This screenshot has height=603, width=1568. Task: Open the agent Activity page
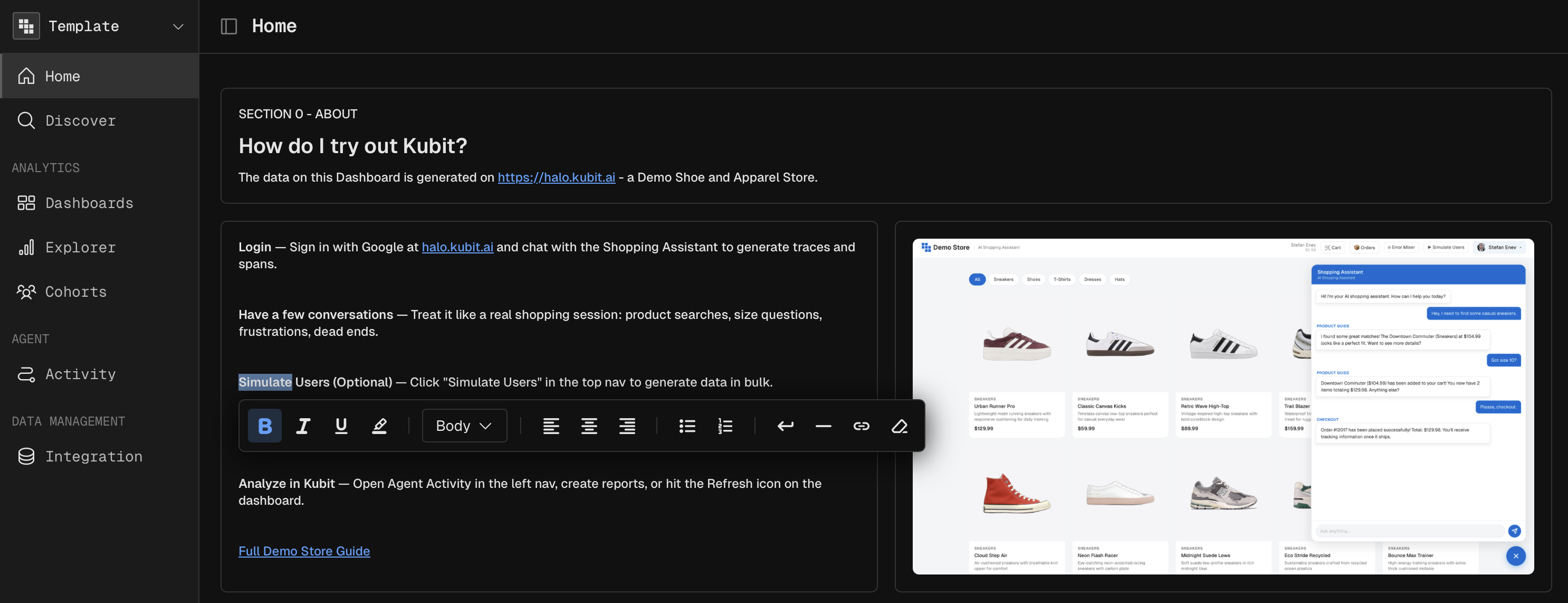(100, 374)
